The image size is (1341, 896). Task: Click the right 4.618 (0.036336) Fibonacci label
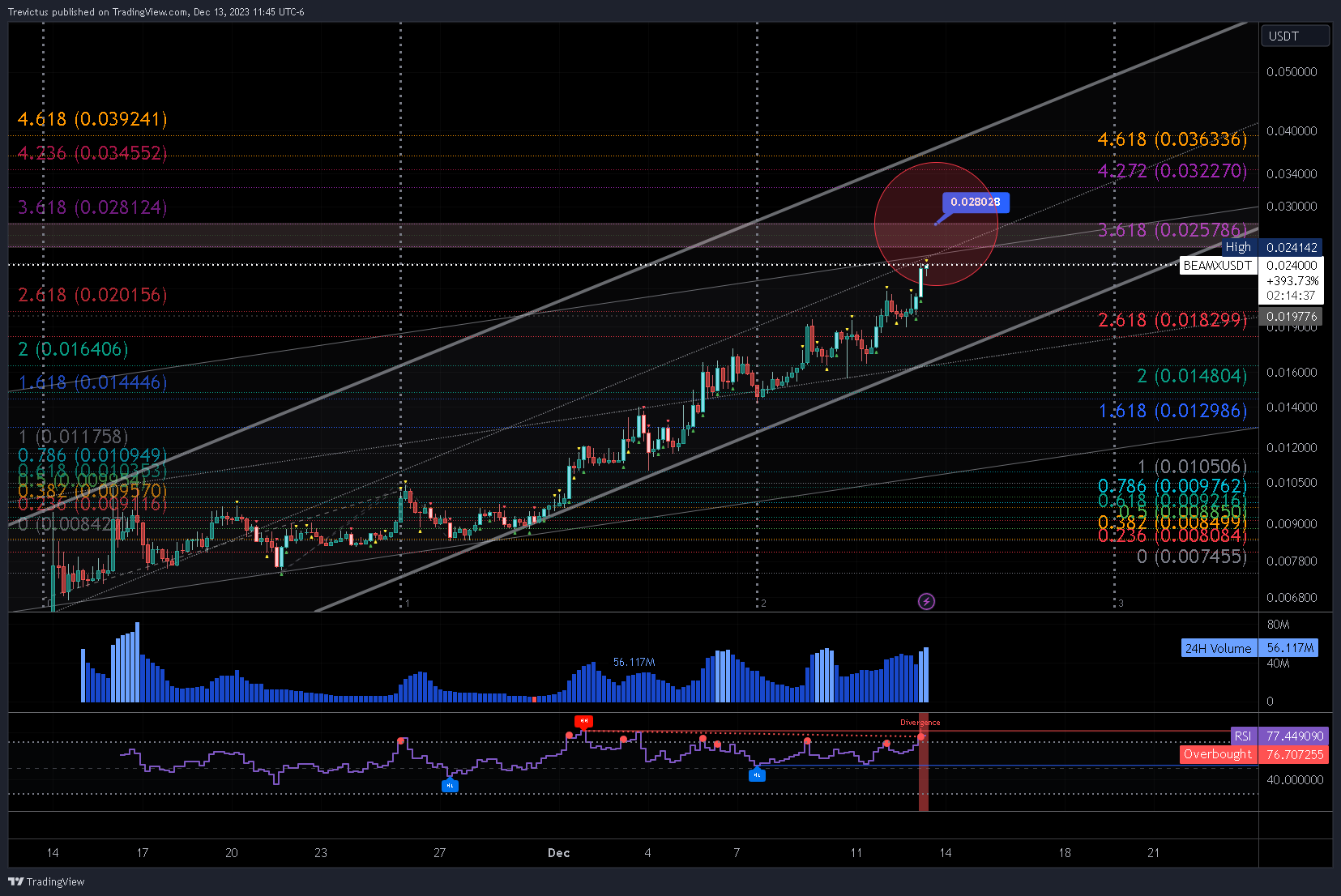coord(1172,139)
